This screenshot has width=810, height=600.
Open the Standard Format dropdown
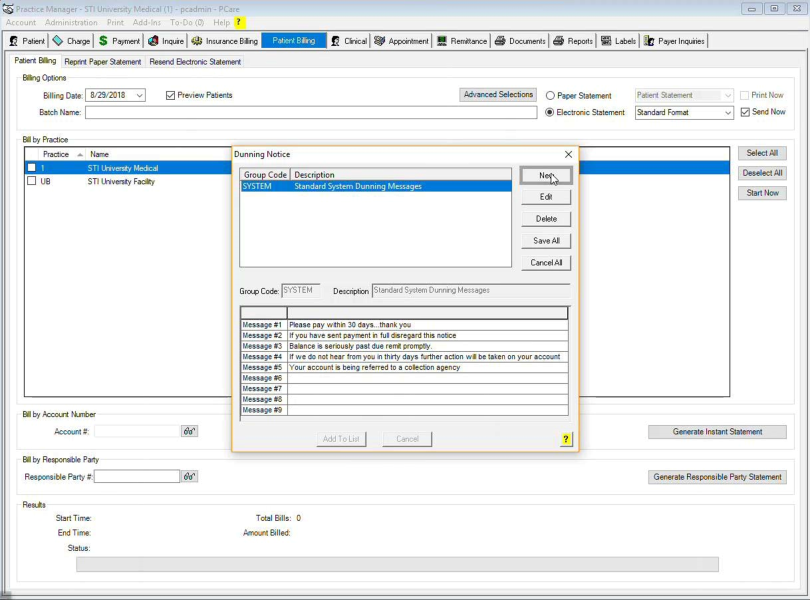pos(727,113)
